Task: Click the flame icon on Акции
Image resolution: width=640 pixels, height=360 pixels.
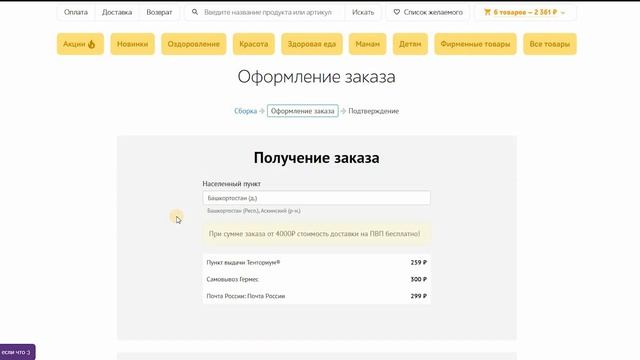Action: tap(91, 44)
